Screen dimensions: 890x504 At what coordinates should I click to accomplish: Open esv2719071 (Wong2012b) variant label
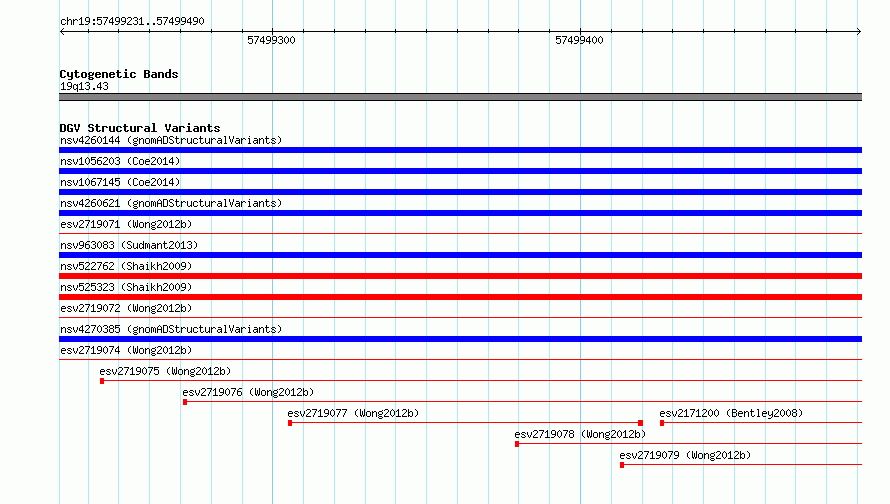coord(126,224)
